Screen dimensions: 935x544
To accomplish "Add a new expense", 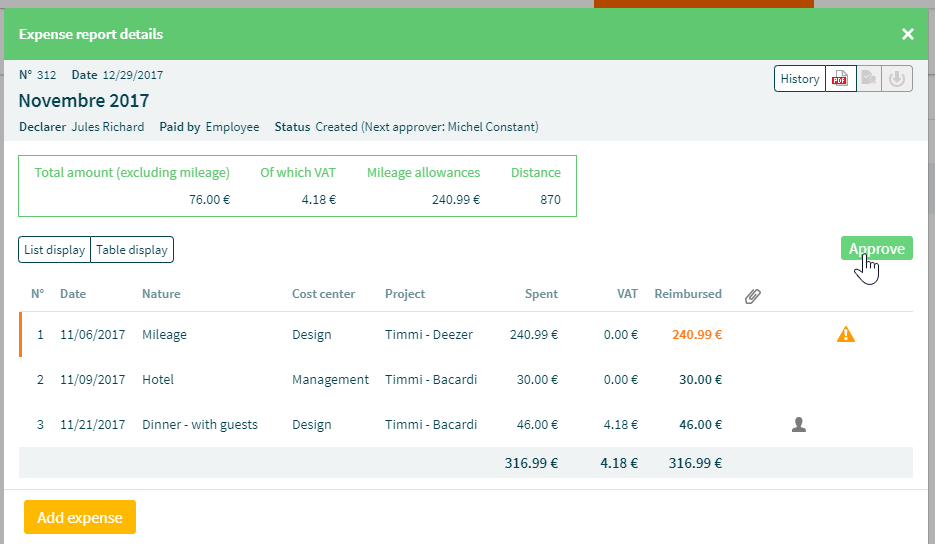I will click(x=80, y=517).
